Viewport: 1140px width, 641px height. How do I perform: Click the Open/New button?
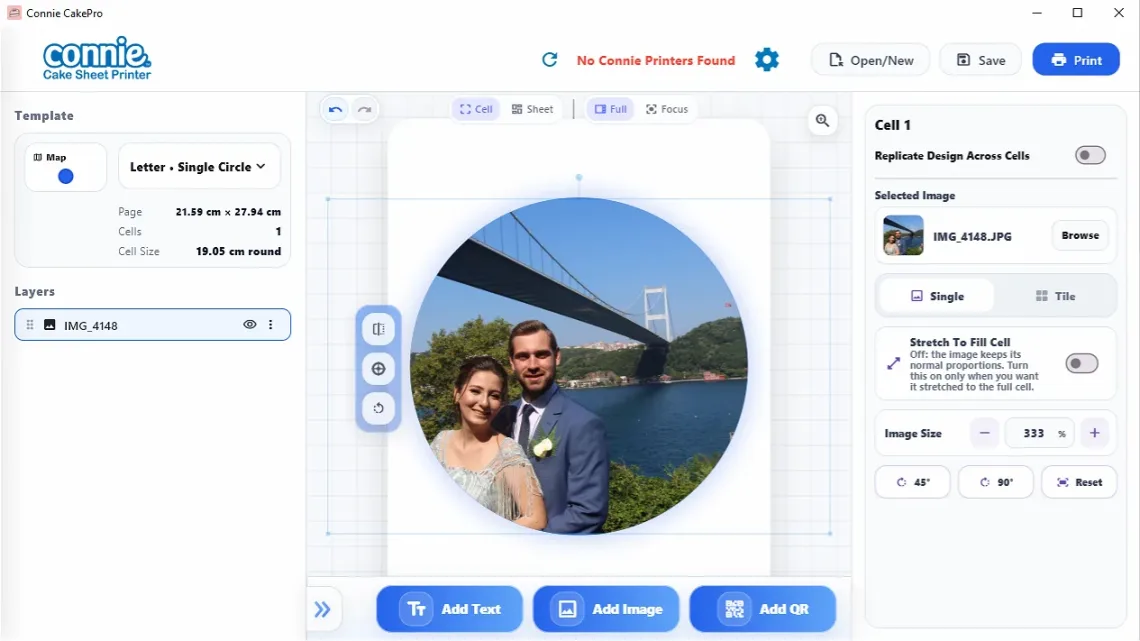870,60
